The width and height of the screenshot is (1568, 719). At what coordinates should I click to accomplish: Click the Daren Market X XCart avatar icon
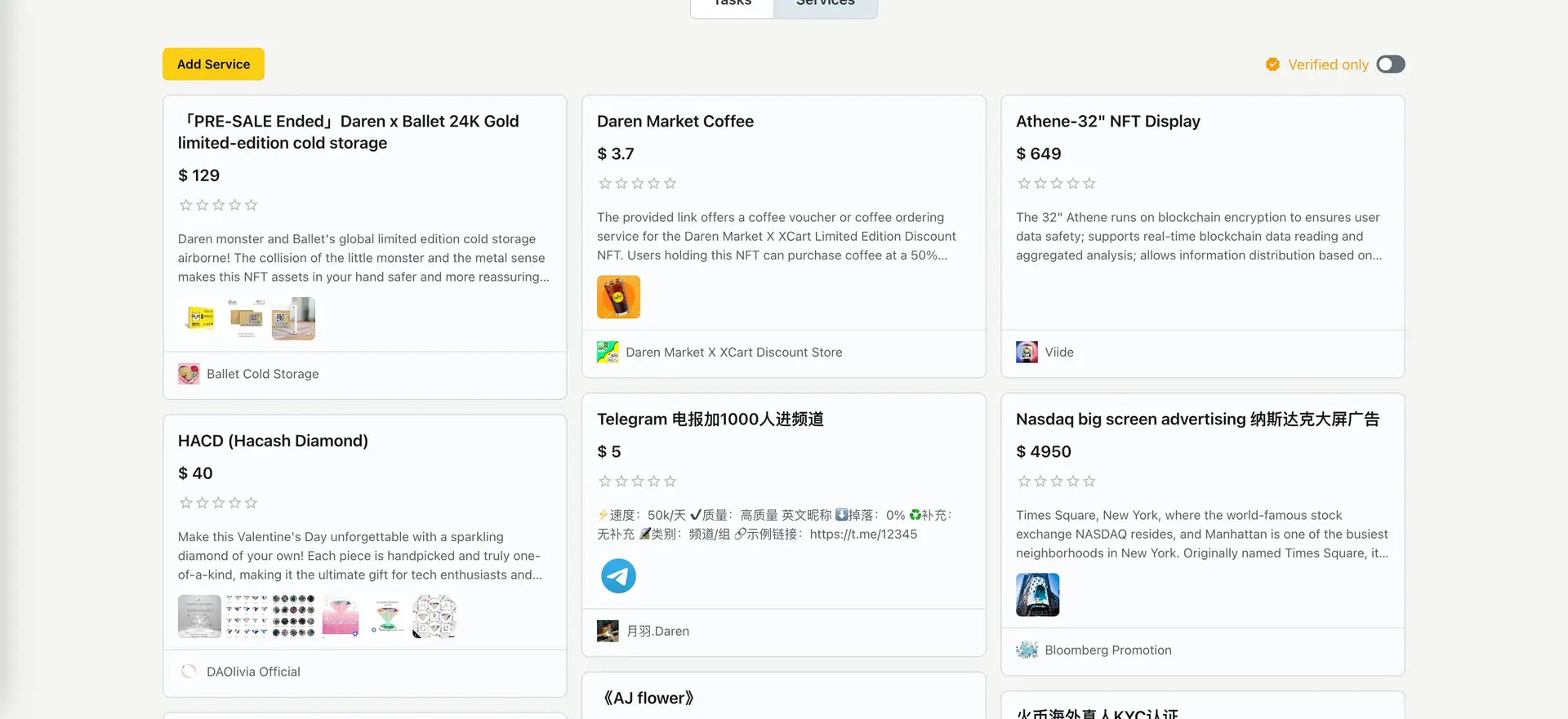tap(608, 353)
